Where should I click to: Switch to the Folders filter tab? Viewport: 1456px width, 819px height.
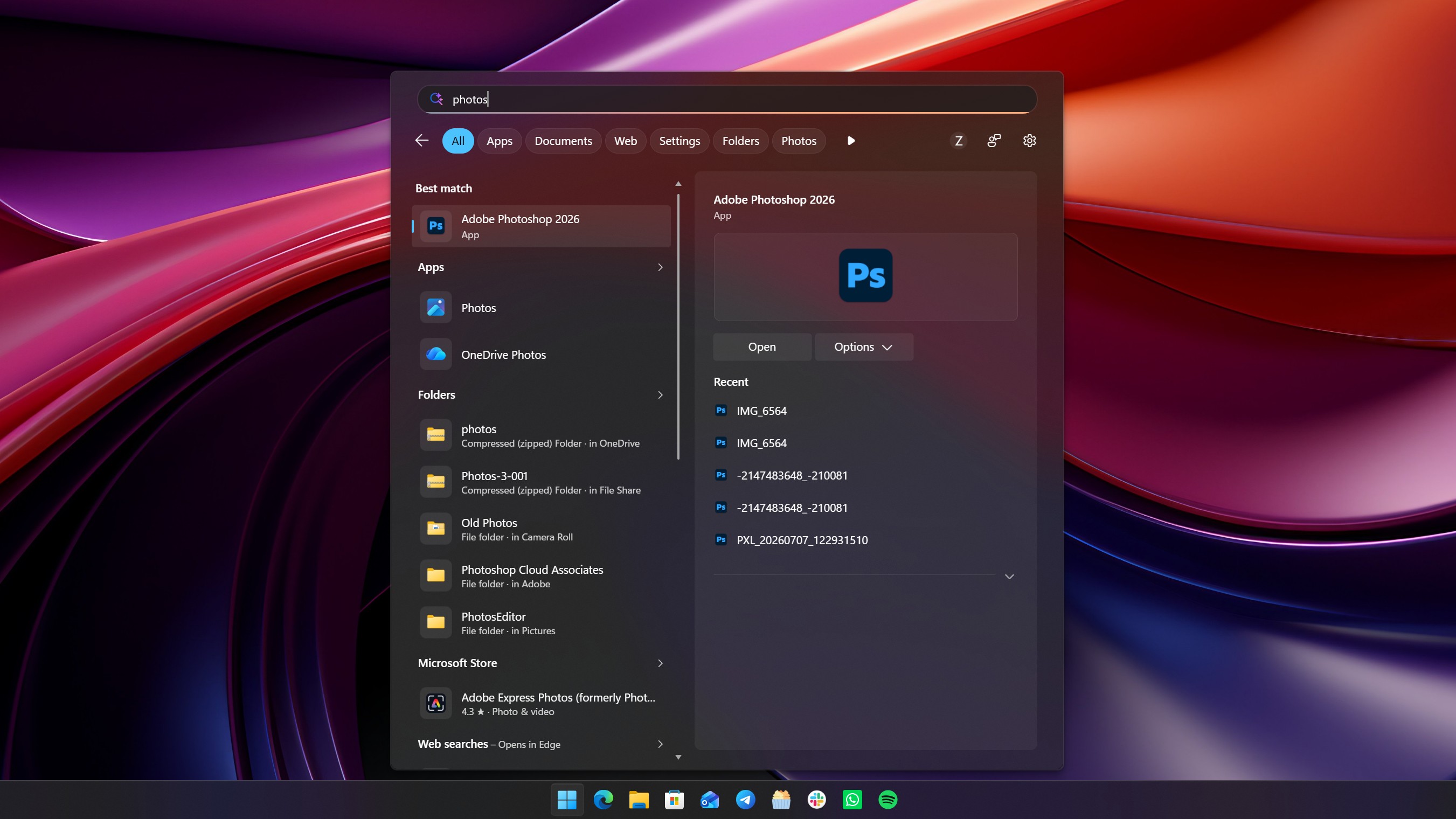click(x=740, y=141)
